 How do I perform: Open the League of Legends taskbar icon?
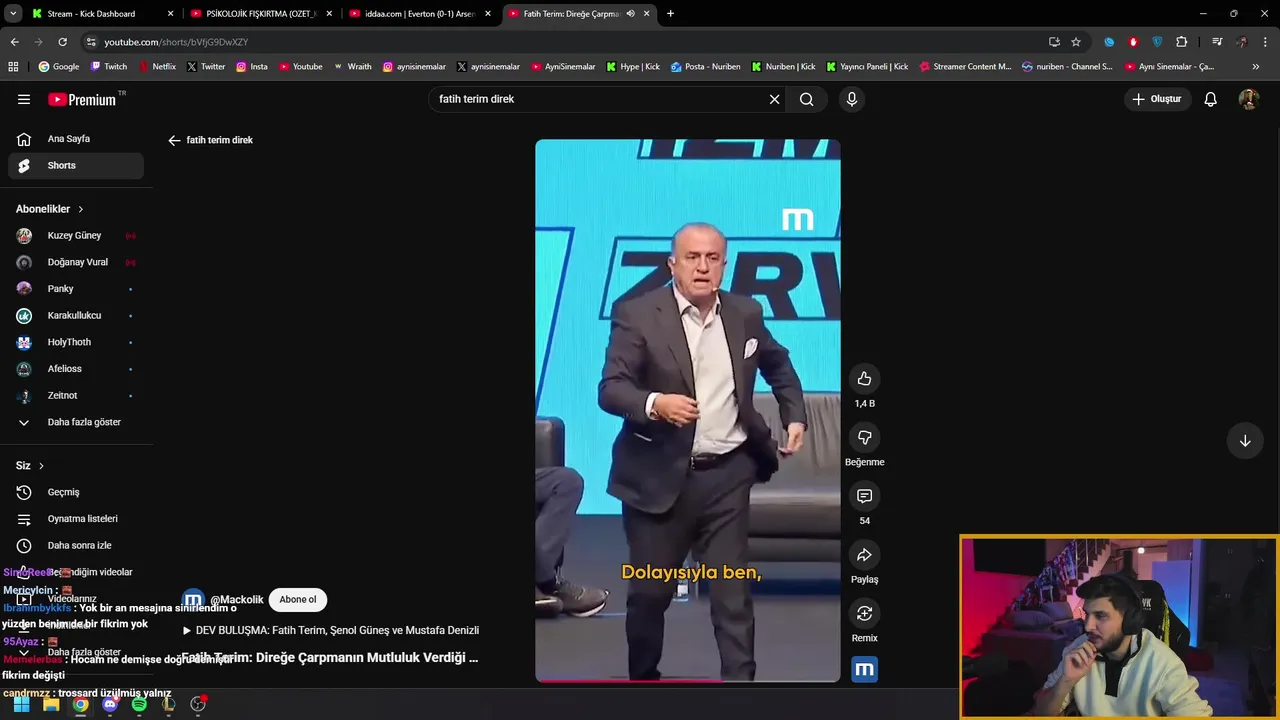point(168,704)
